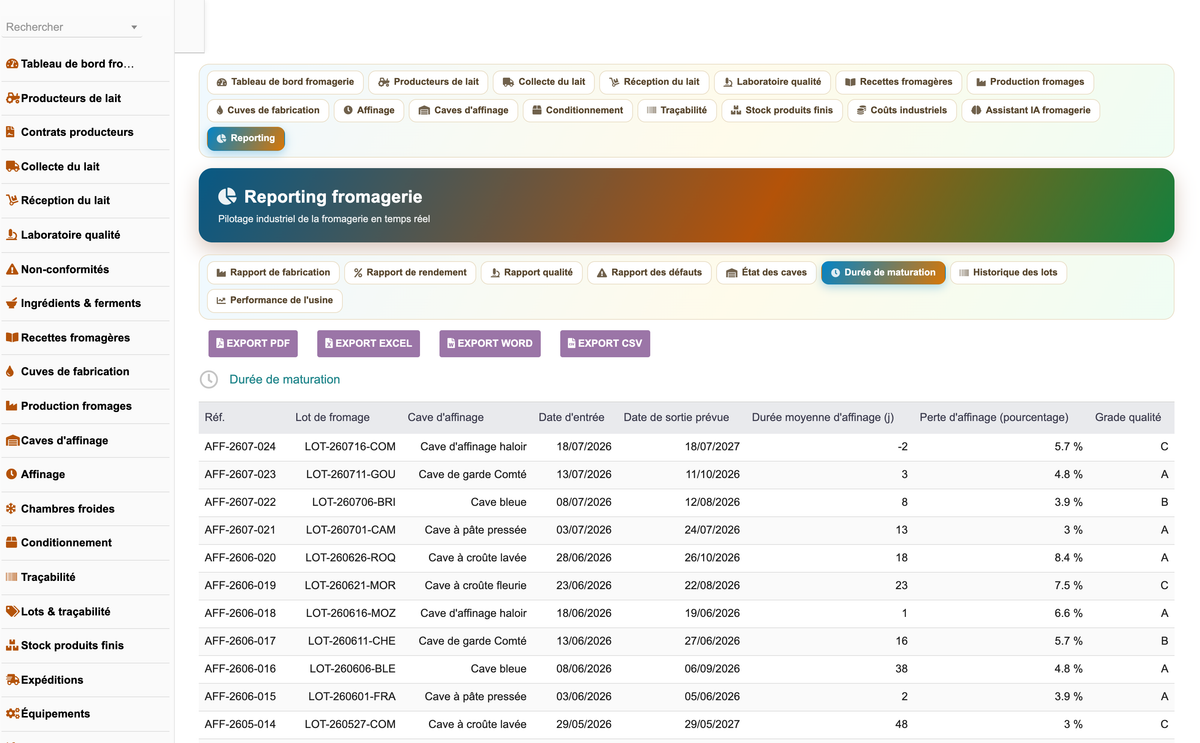Open the Rechercher dropdown arrow
Image resolution: width=1200 pixels, height=743 pixels.
tap(134, 27)
